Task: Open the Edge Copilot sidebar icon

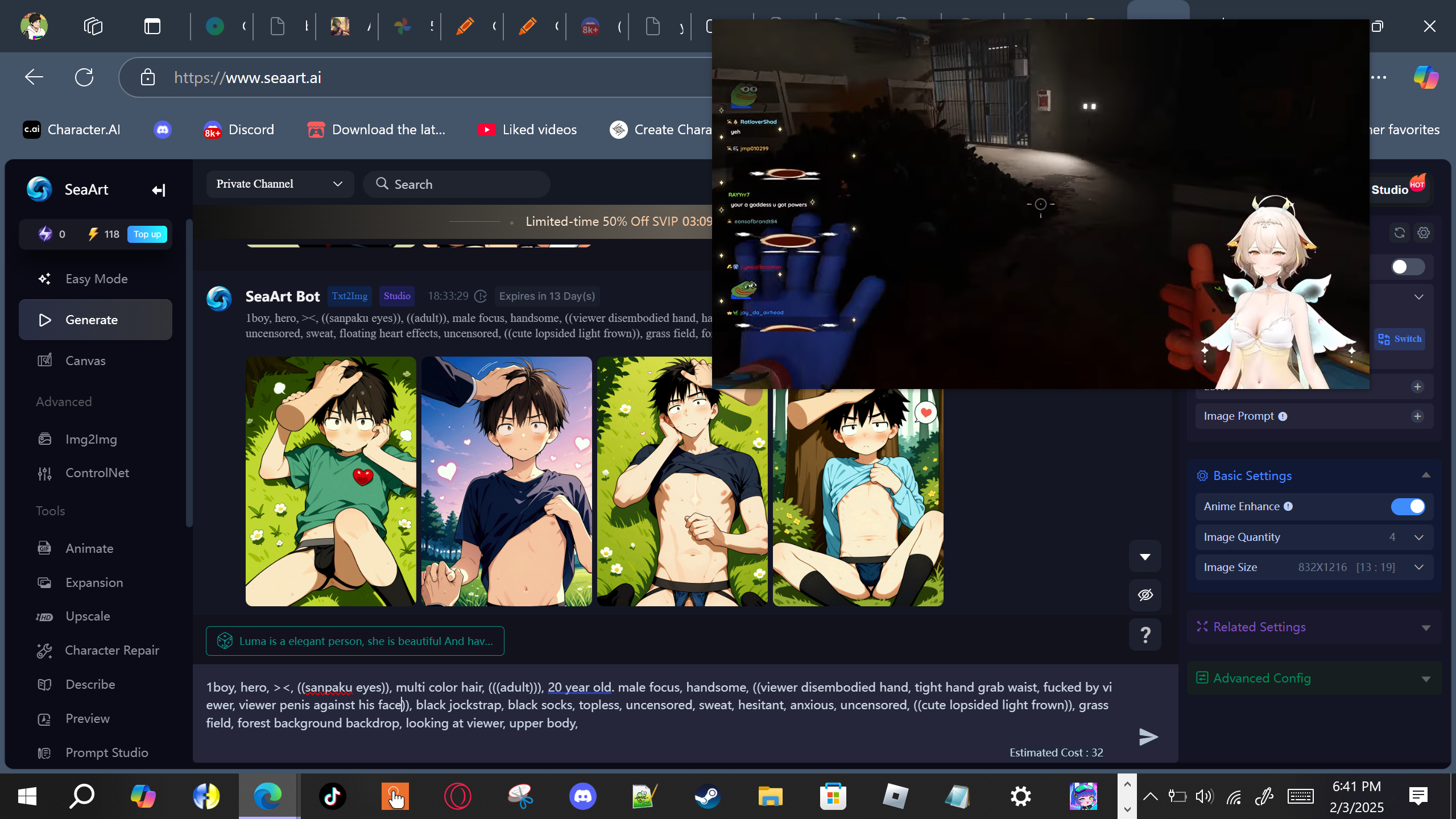Action: click(x=1426, y=77)
